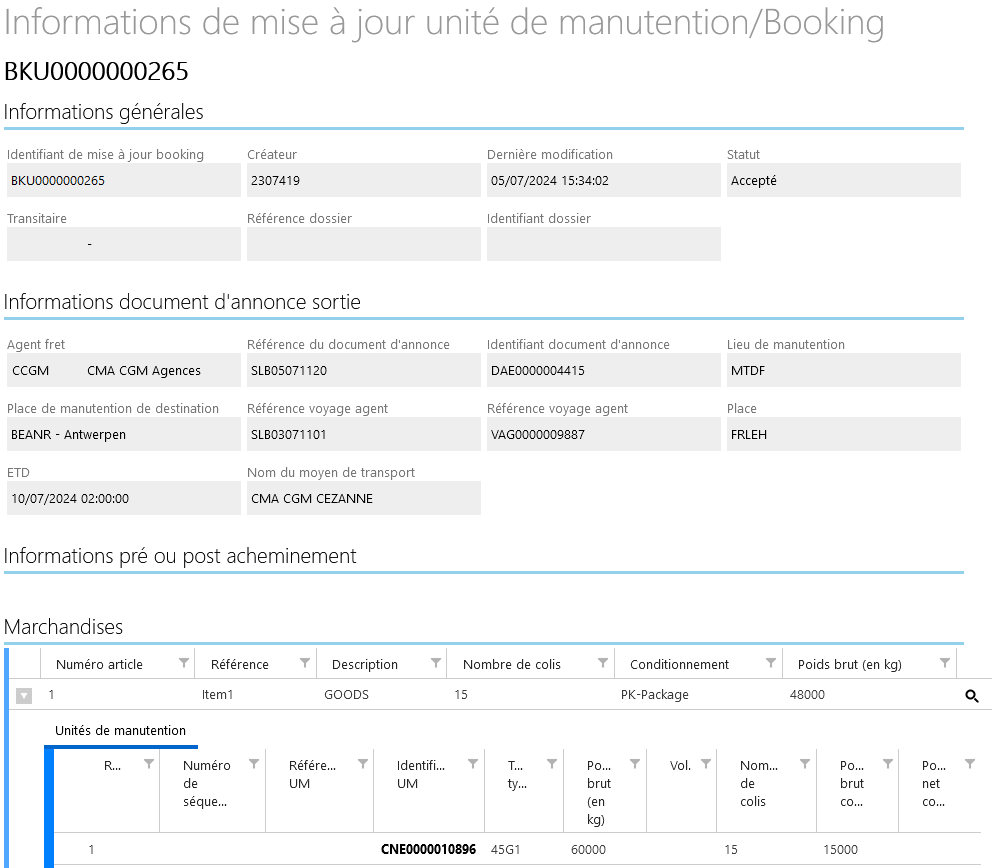Screen dimensions: 992x868
Task: Click the 60000 gross weight cell
Action: 588,849
